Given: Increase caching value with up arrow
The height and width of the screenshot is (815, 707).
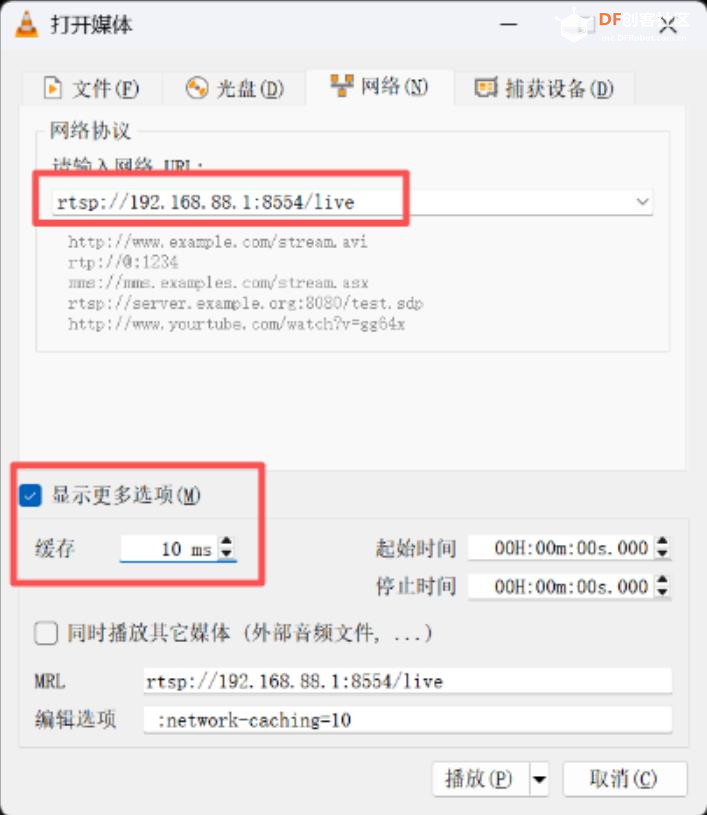Looking at the screenshot, I should coord(227,542).
